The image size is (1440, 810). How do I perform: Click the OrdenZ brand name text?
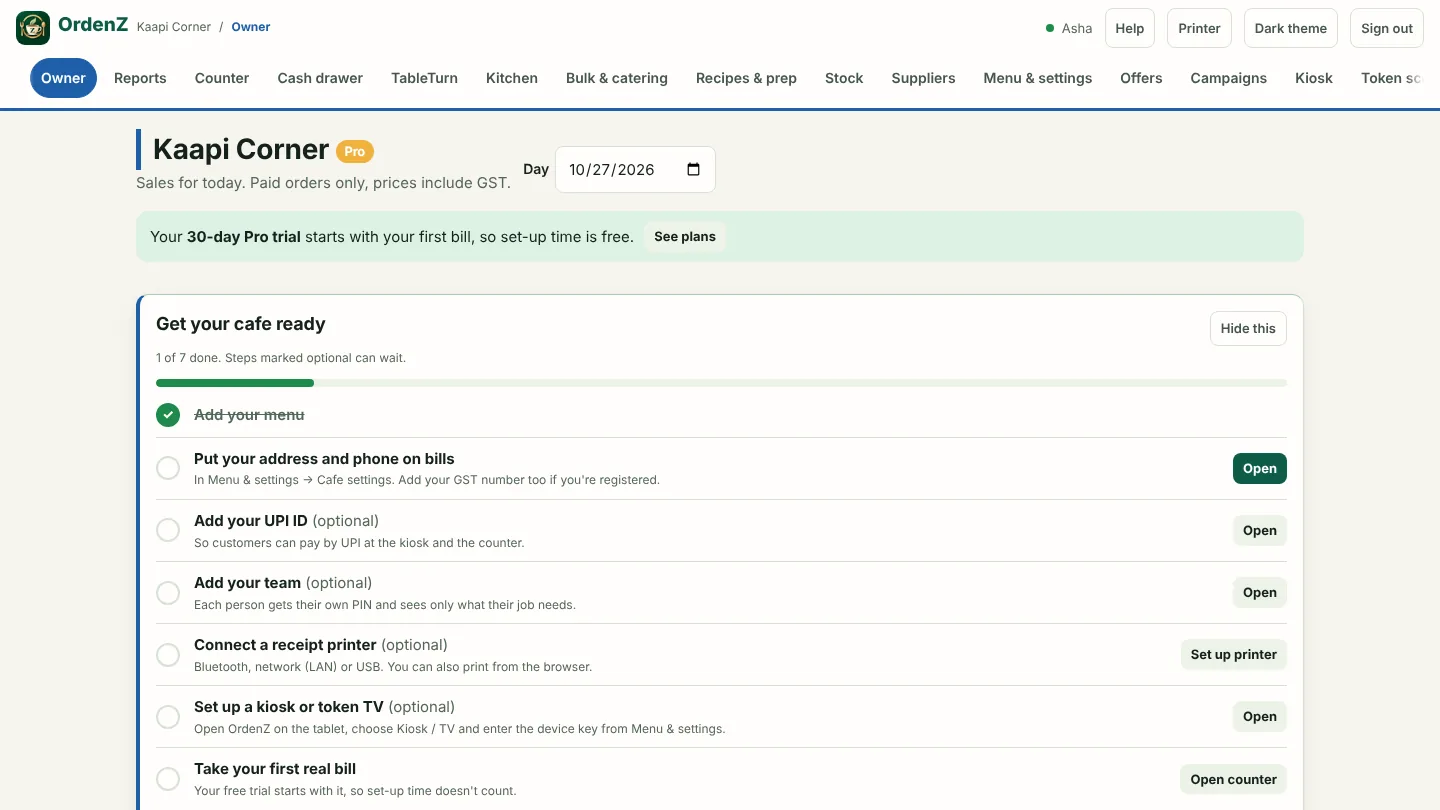(93, 25)
